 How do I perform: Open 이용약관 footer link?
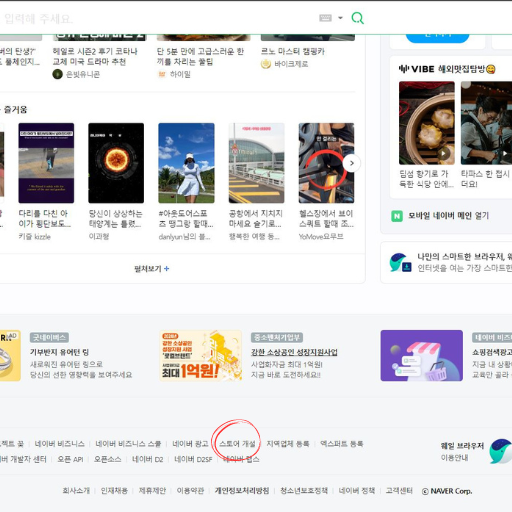point(190,491)
